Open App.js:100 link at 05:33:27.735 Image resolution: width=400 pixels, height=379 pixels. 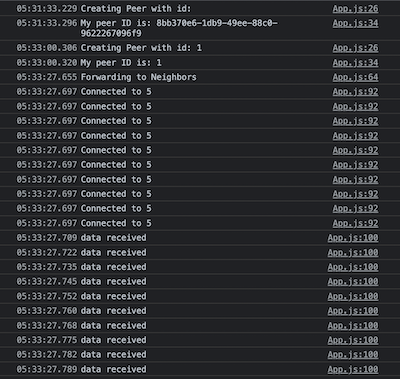click(x=353, y=267)
